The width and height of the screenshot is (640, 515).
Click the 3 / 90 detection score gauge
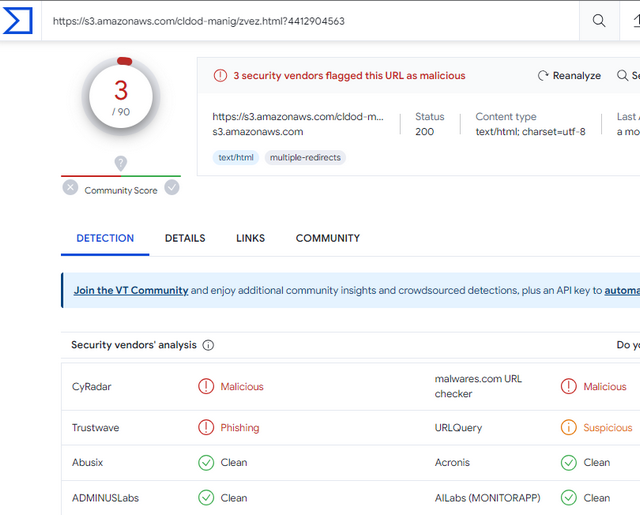[x=121, y=97]
